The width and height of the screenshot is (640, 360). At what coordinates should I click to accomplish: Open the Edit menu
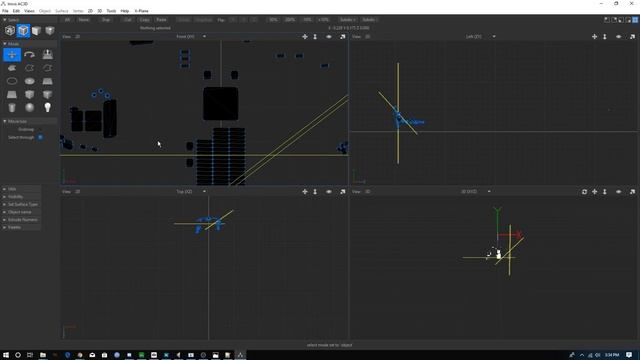point(16,11)
